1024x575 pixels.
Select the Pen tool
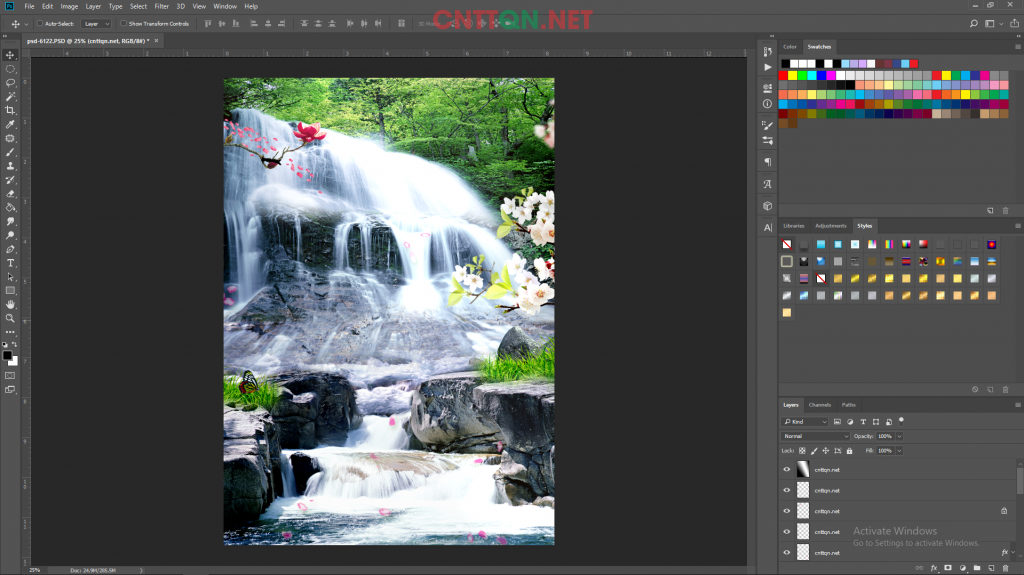tap(10, 250)
